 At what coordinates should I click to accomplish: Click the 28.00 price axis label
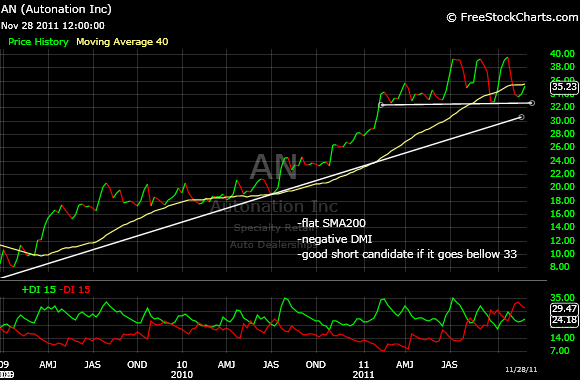click(562, 134)
